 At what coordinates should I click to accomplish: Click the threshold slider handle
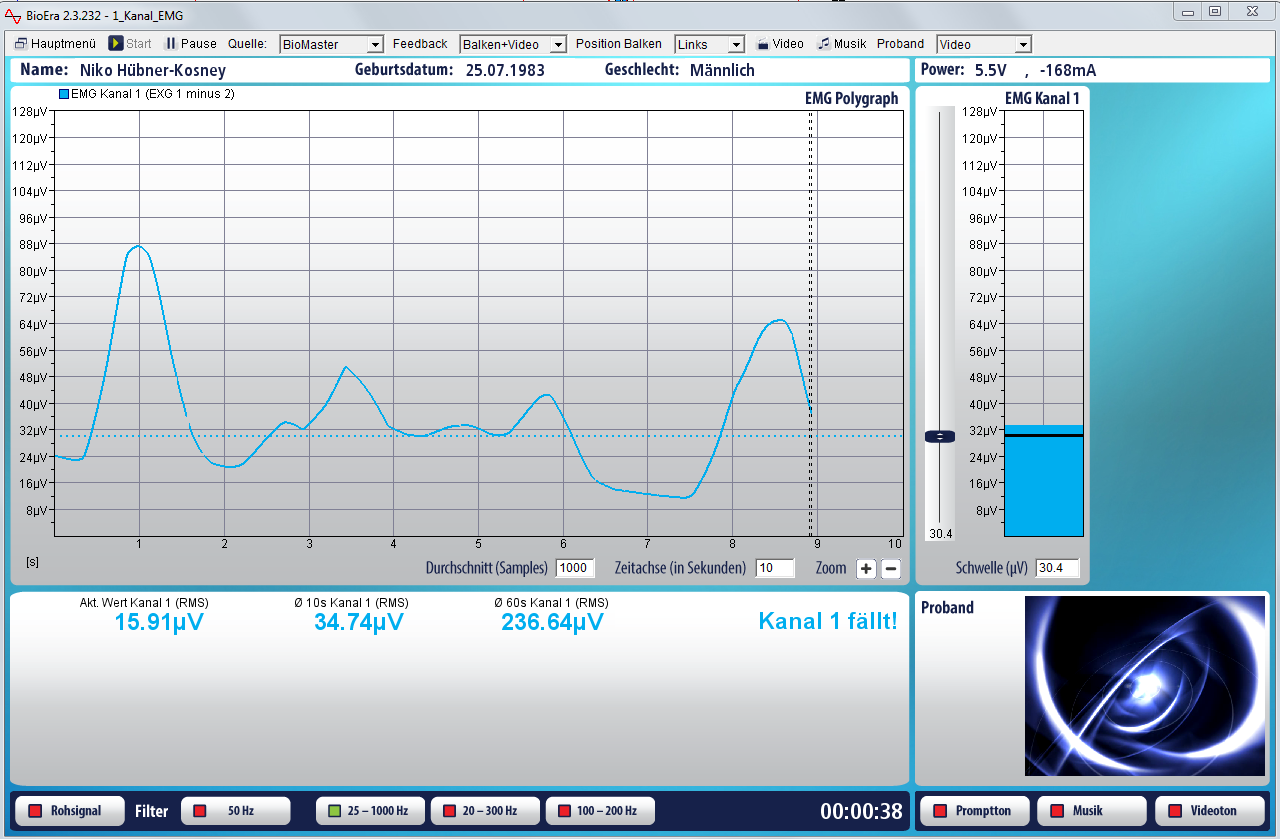coord(940,436)
